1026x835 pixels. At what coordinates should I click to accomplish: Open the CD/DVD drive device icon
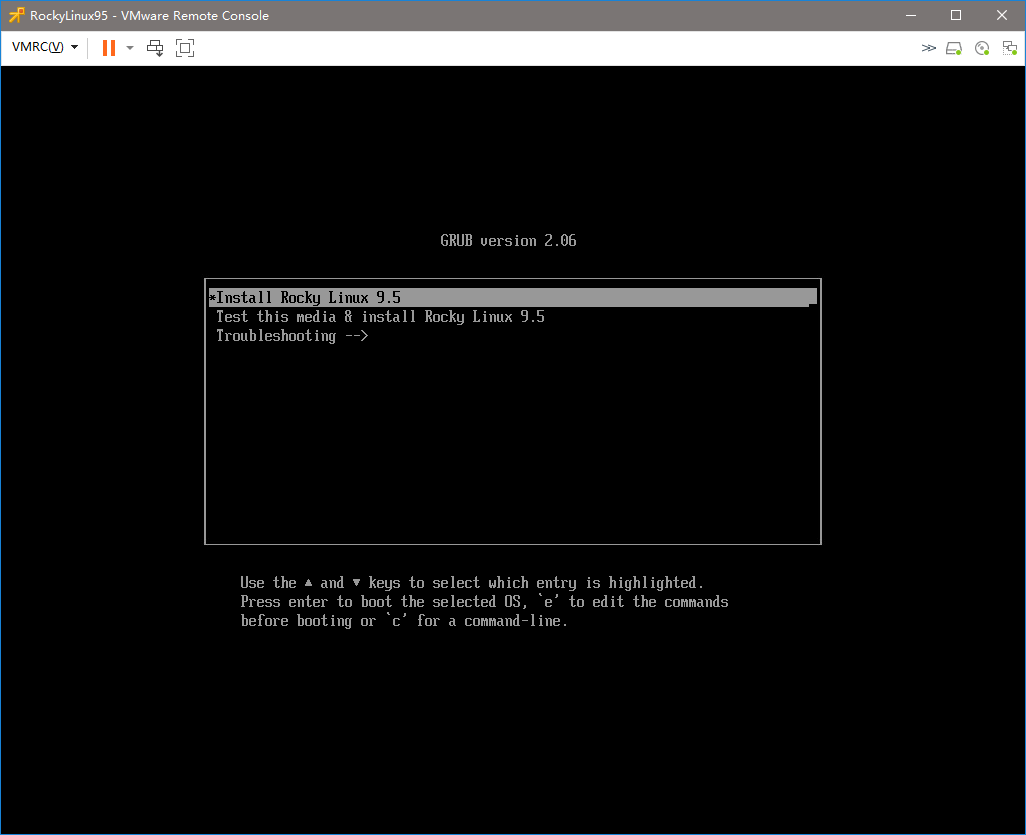tap(982, 48)
